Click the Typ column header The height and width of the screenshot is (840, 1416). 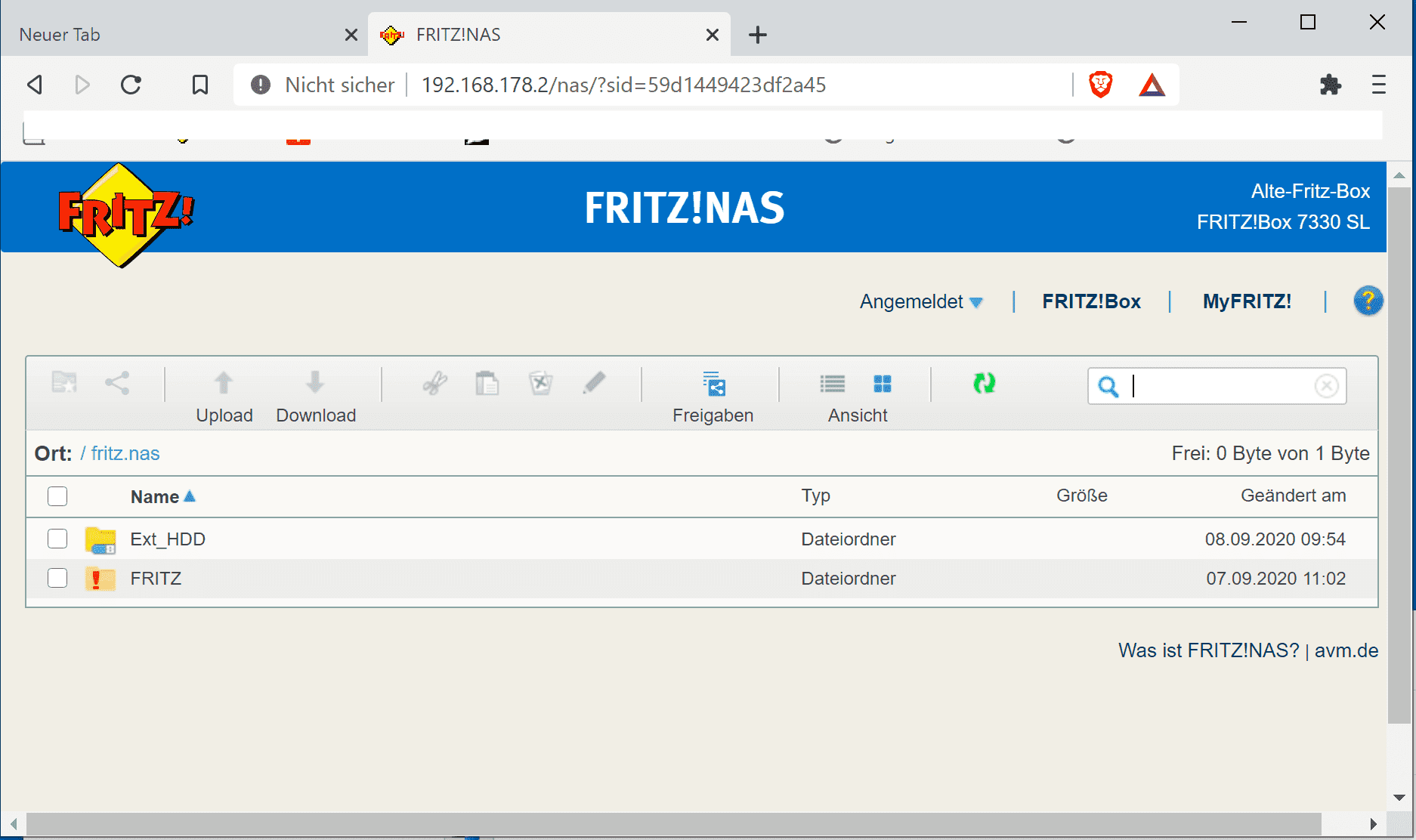point(816,496)
